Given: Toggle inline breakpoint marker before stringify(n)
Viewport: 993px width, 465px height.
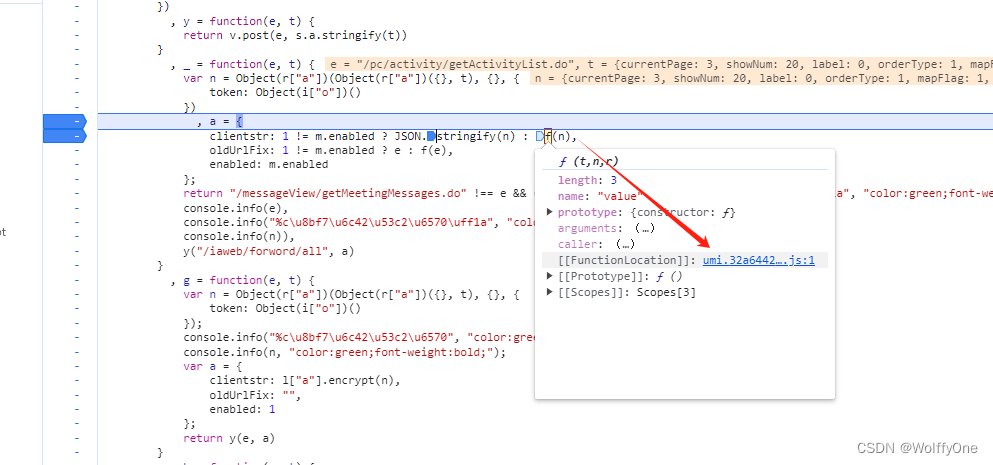Looking at the screenshot, I should pyautogui.click(x=431, y=136).
